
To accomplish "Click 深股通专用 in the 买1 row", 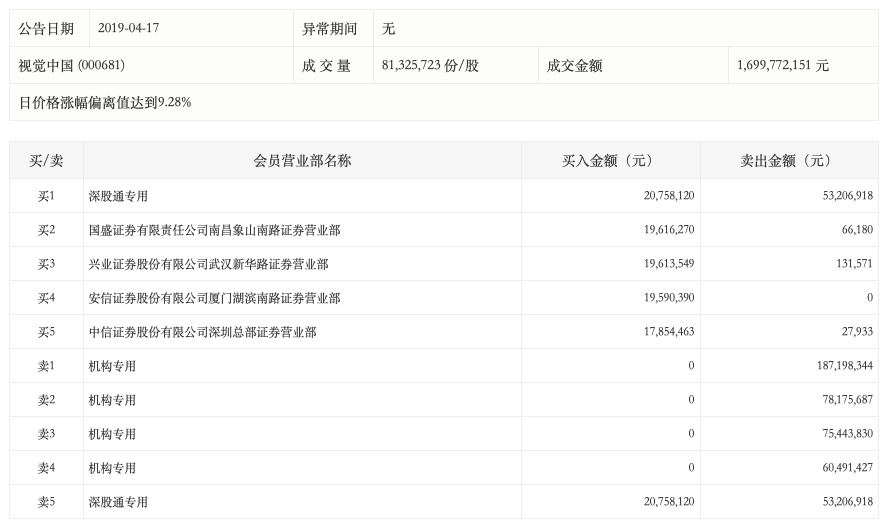I will [118, 196].
